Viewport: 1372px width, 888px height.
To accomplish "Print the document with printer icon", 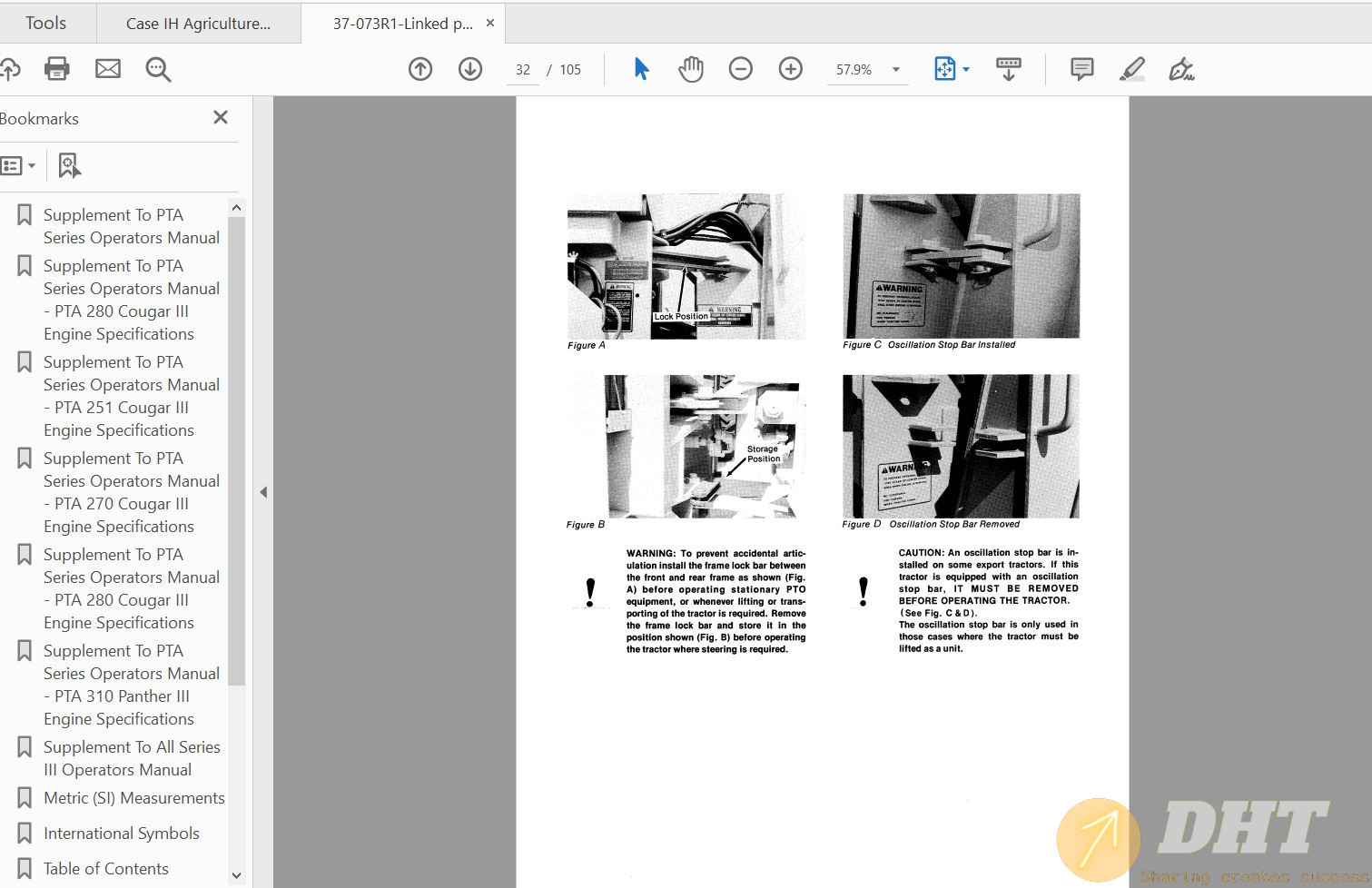I will click(x=57, y=69).
